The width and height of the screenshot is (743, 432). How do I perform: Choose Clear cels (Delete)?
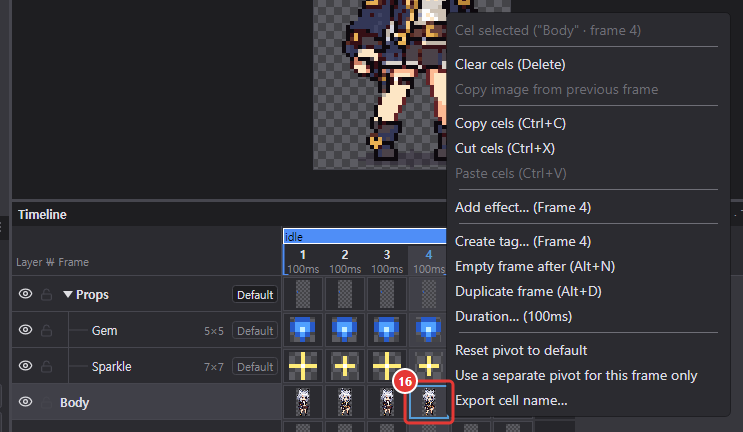(510, 64)
